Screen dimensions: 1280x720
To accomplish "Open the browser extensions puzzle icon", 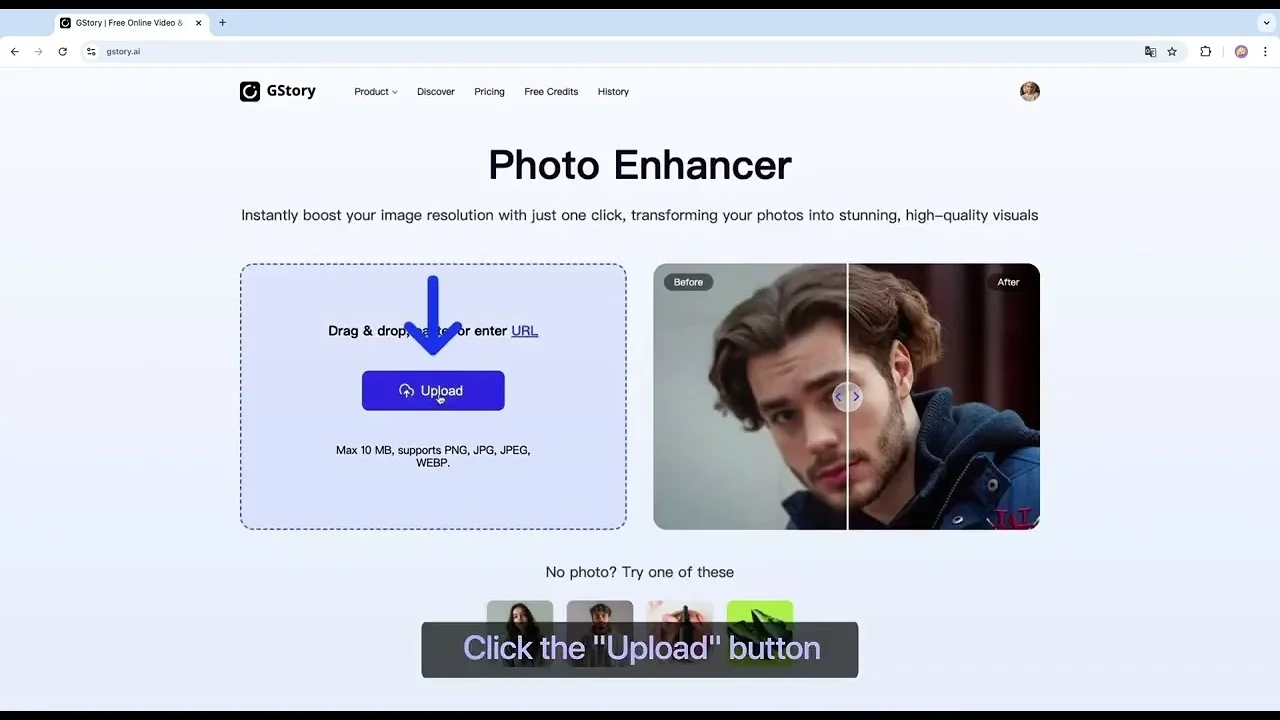I will pos(1205,51).
